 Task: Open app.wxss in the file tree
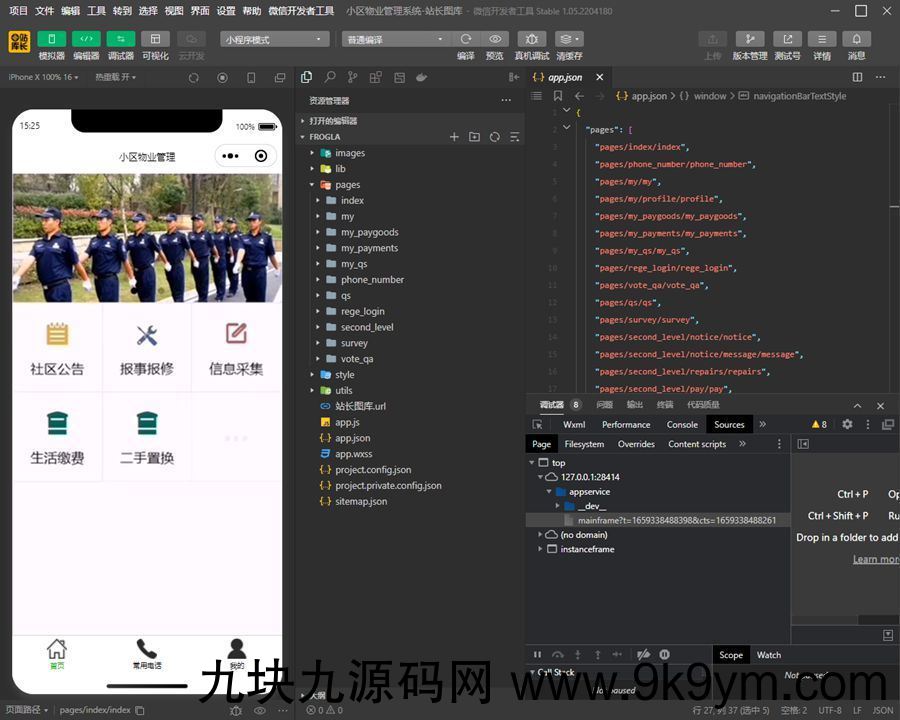coord(353,454)
